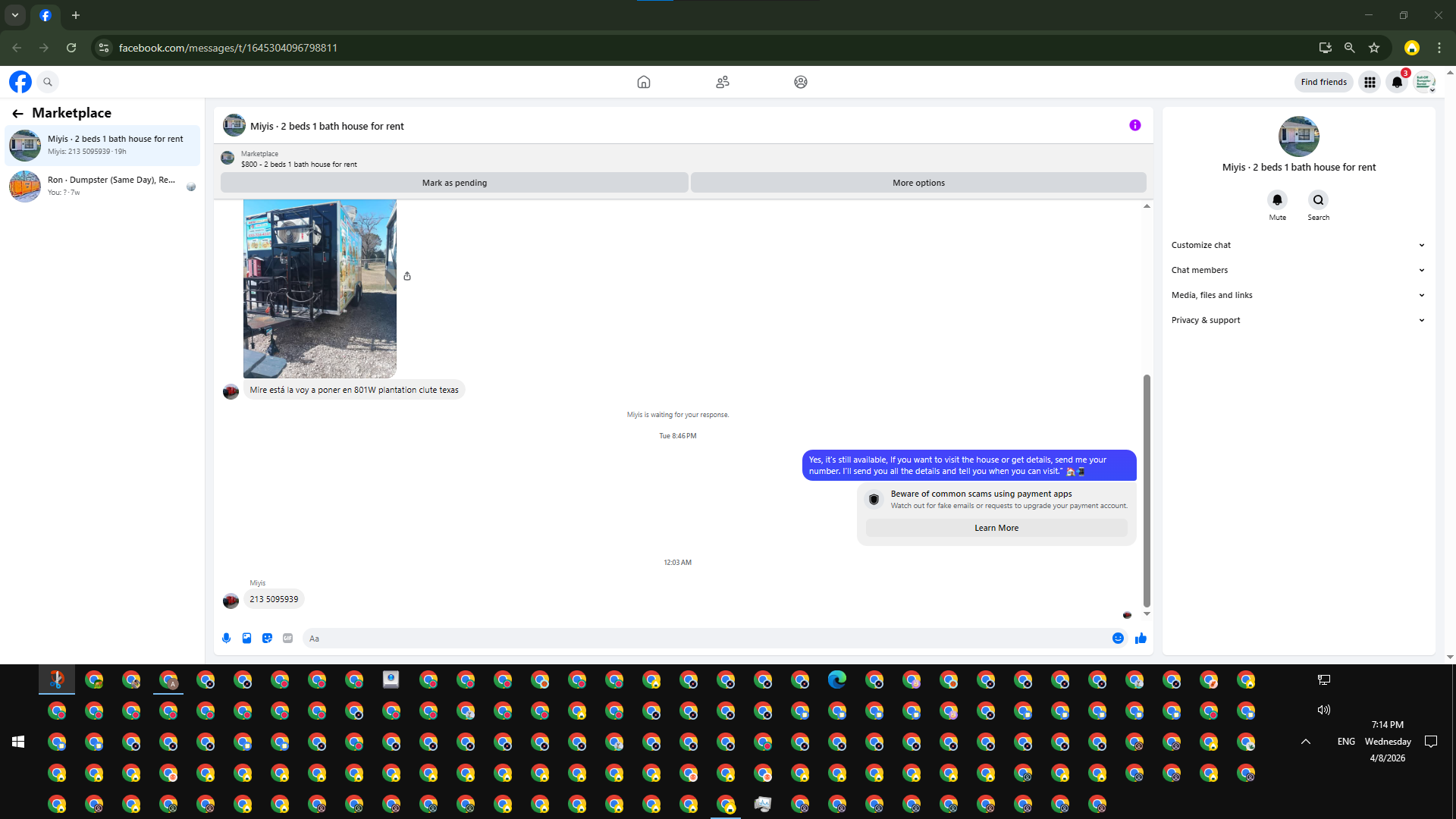Mute this conversation

pos(1277,200)
